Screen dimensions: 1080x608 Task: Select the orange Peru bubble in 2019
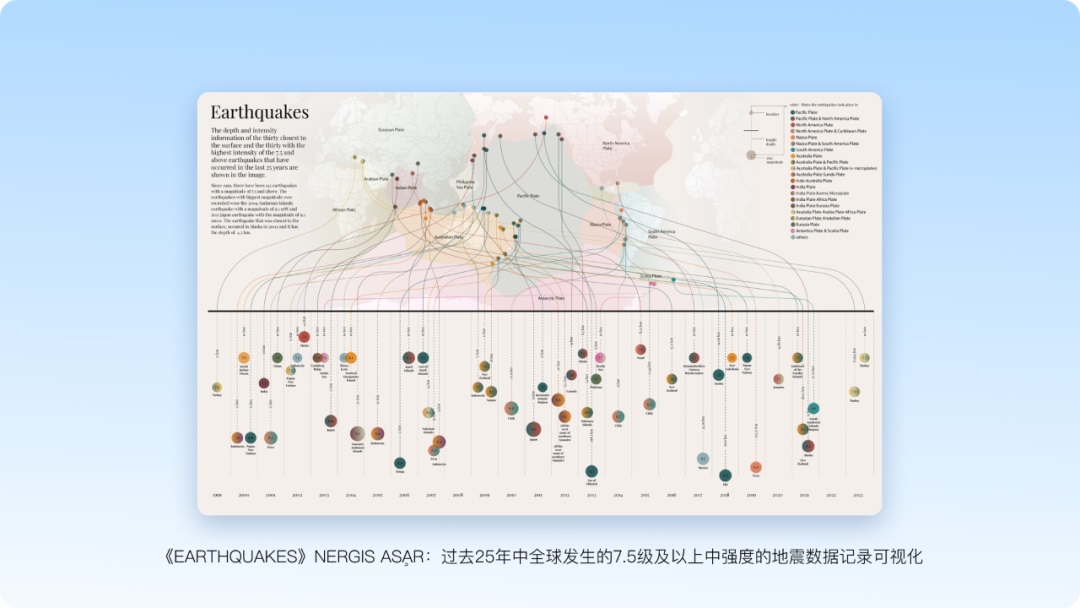pos(756,467)
